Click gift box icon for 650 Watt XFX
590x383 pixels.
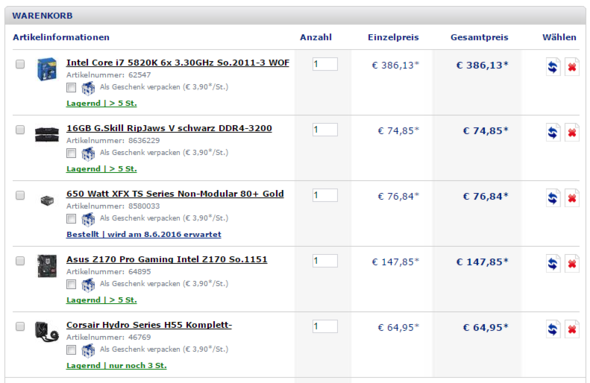(88, 219)
